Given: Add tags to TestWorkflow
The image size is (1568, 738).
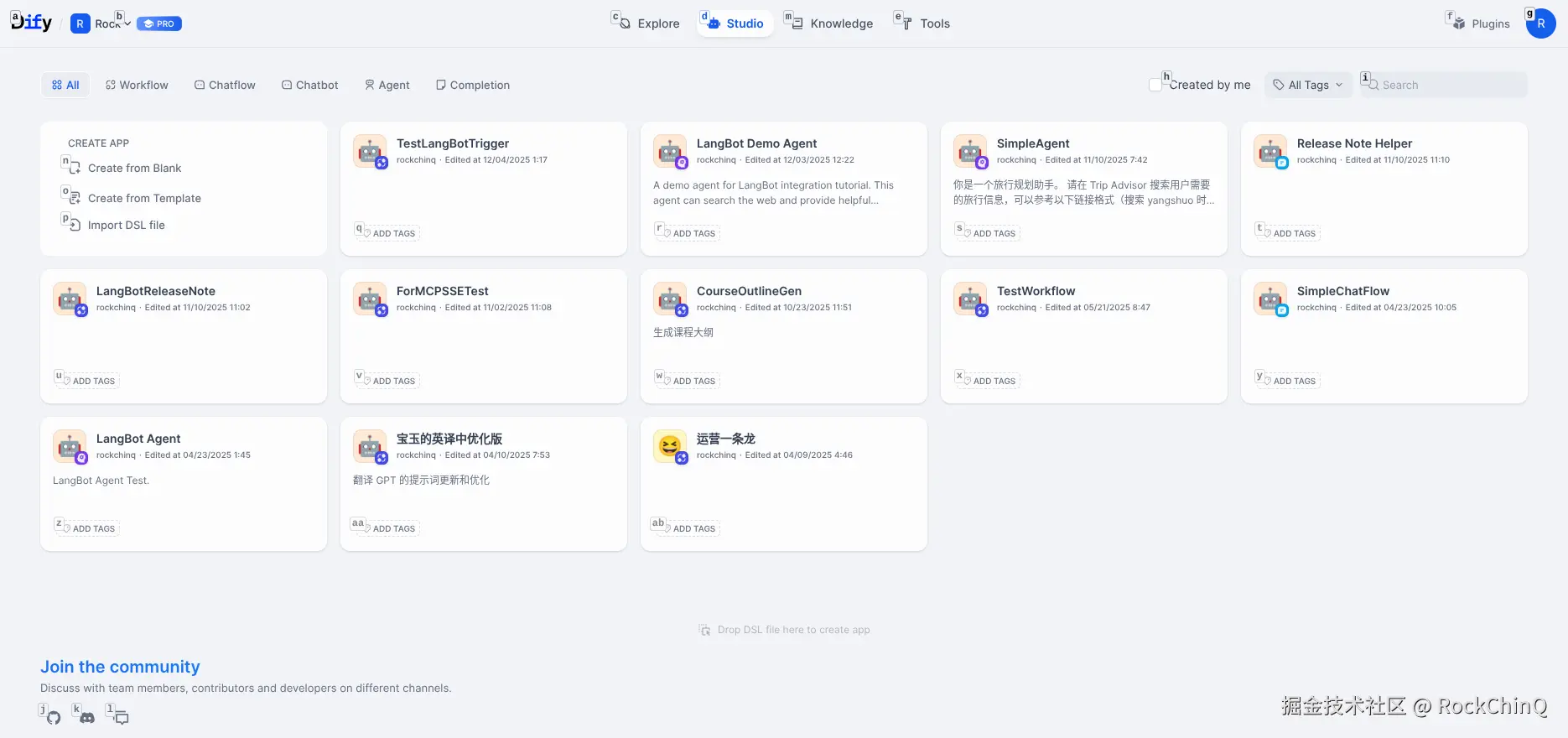Looking at the screenshot, I should tap(988, 381).
